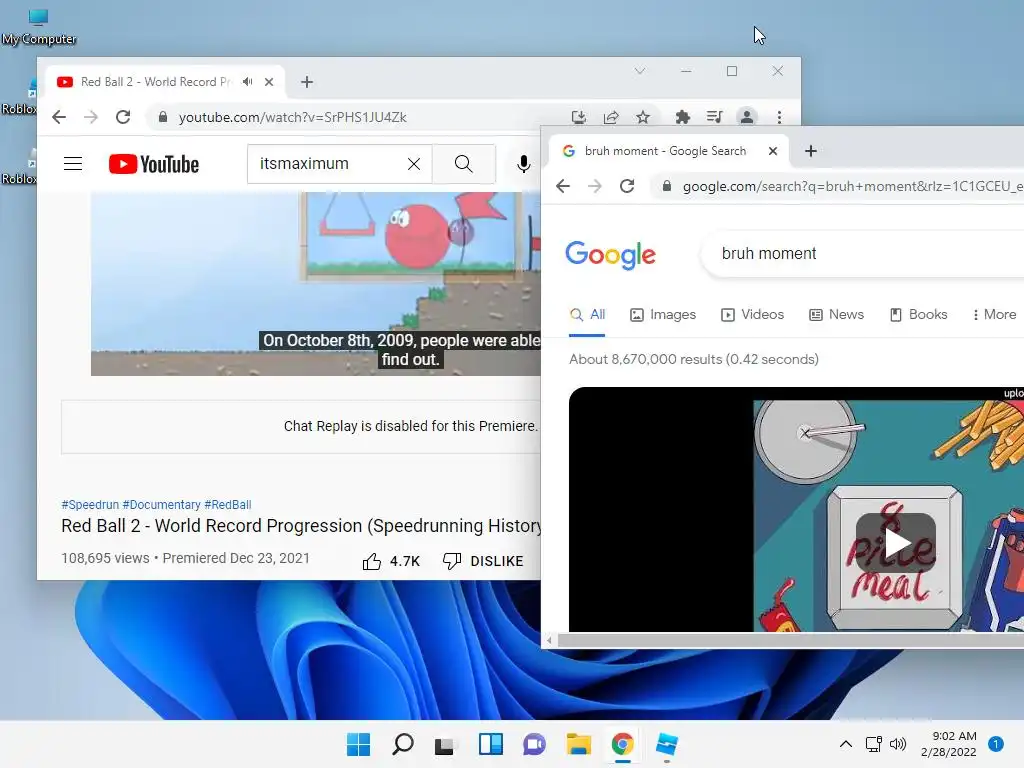Open a new tab in Google window
1024x768 pixels.
point(811,151)
